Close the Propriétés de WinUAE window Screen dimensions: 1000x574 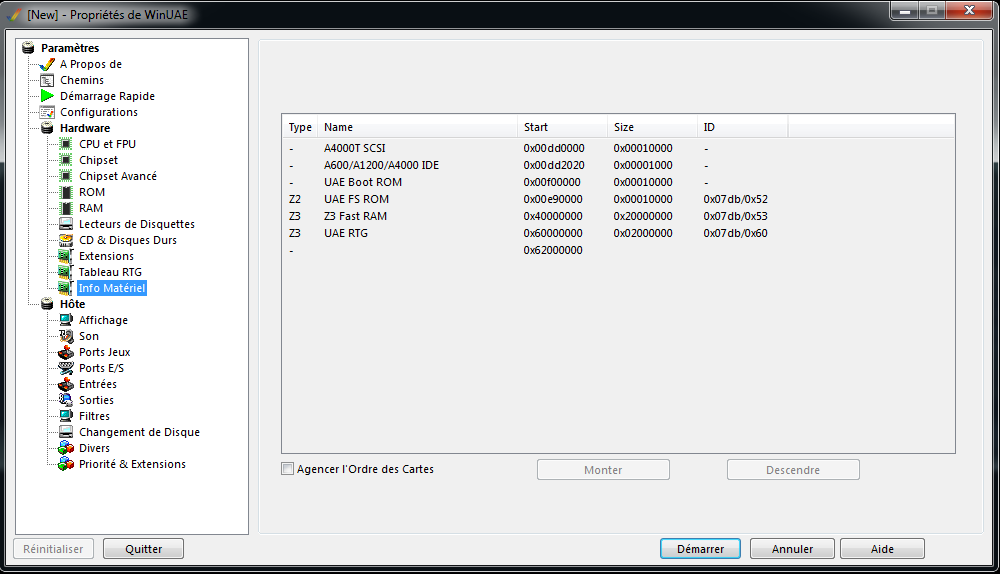click(969, 10)
